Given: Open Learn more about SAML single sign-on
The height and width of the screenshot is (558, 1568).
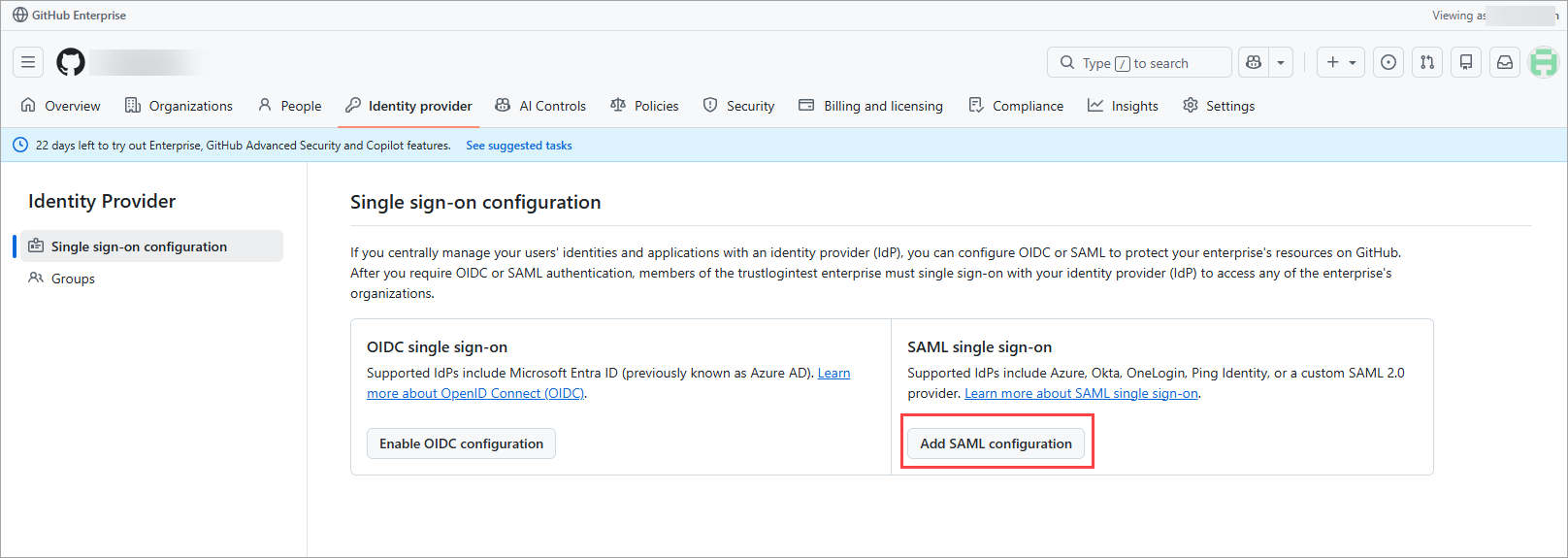Looking at the screenshot, I should point(1081,393).
